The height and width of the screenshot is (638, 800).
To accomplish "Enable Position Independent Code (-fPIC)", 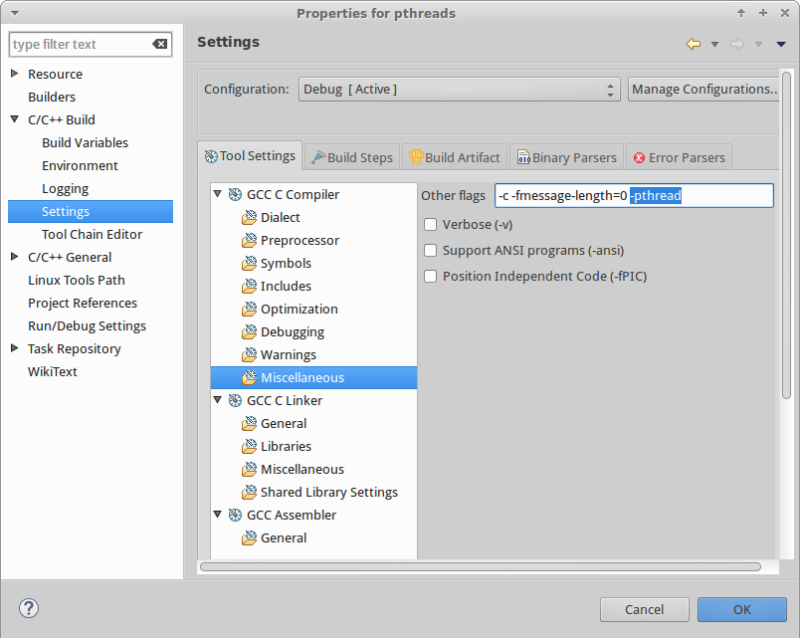I will coord(430,276).
